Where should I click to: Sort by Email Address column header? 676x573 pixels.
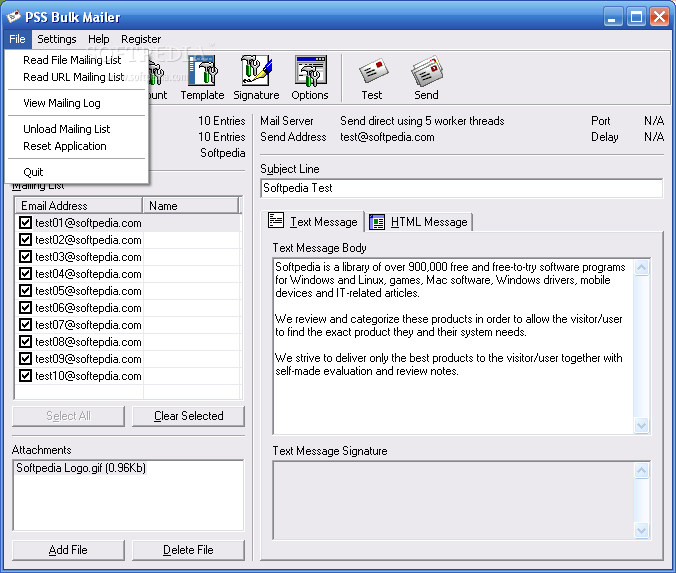tap(78, 206)
